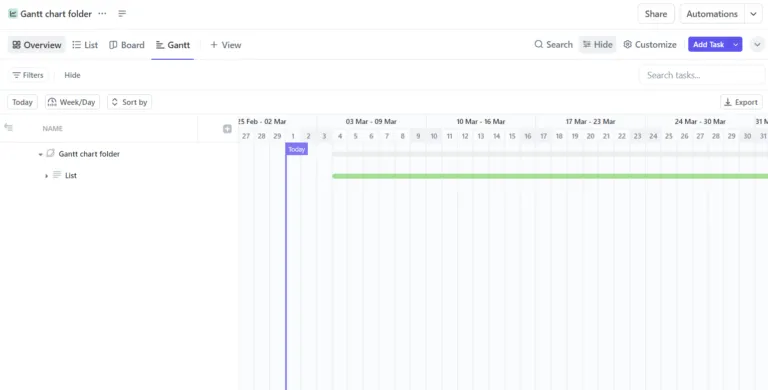Switch to the List view tab
Screen dimensions: 768x390
pos(85,45)
